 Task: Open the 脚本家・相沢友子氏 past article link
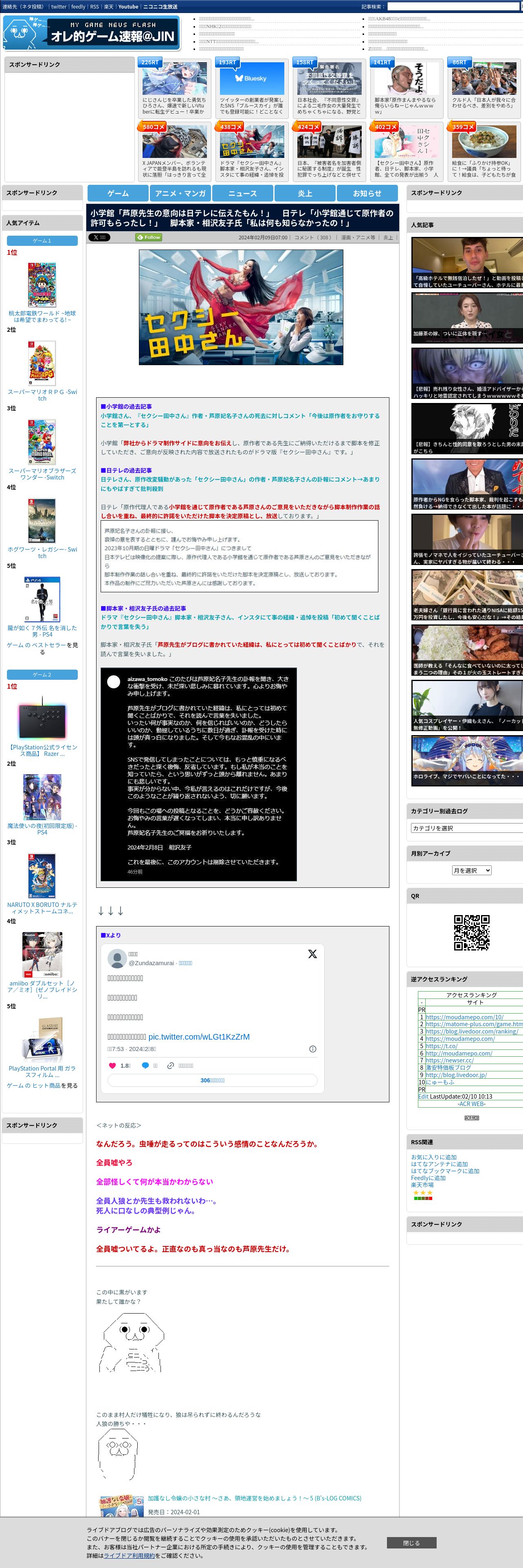(240, 622)
